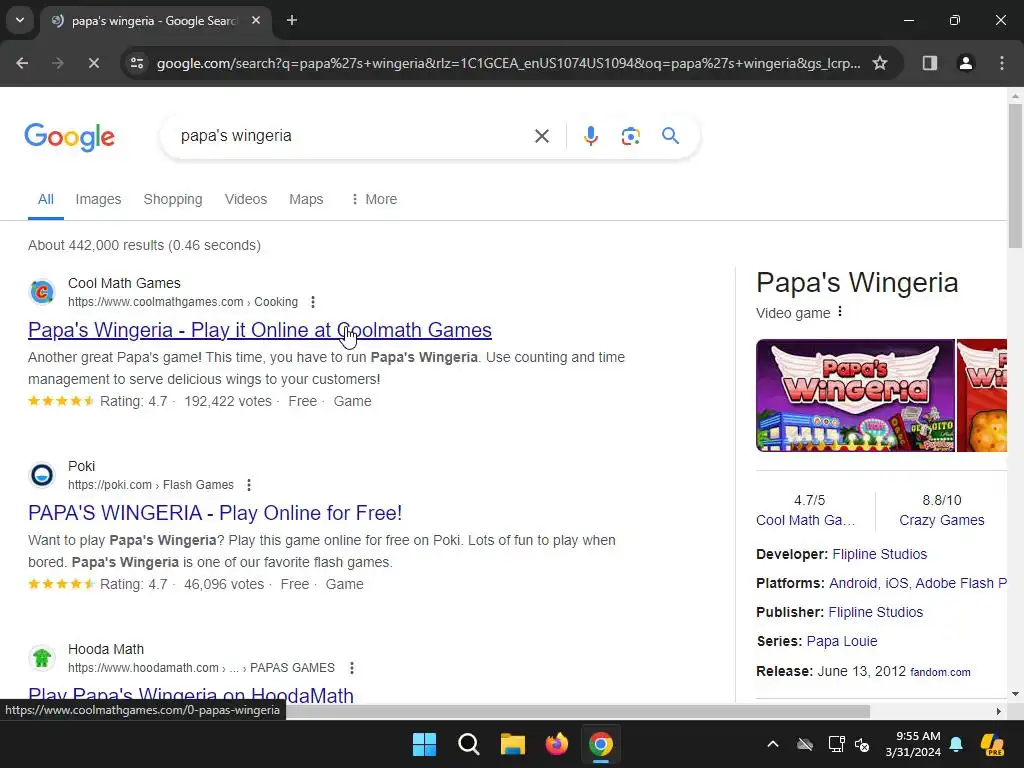
Task: Open Chrome three-dot menu
Action: click(1001, 63)
